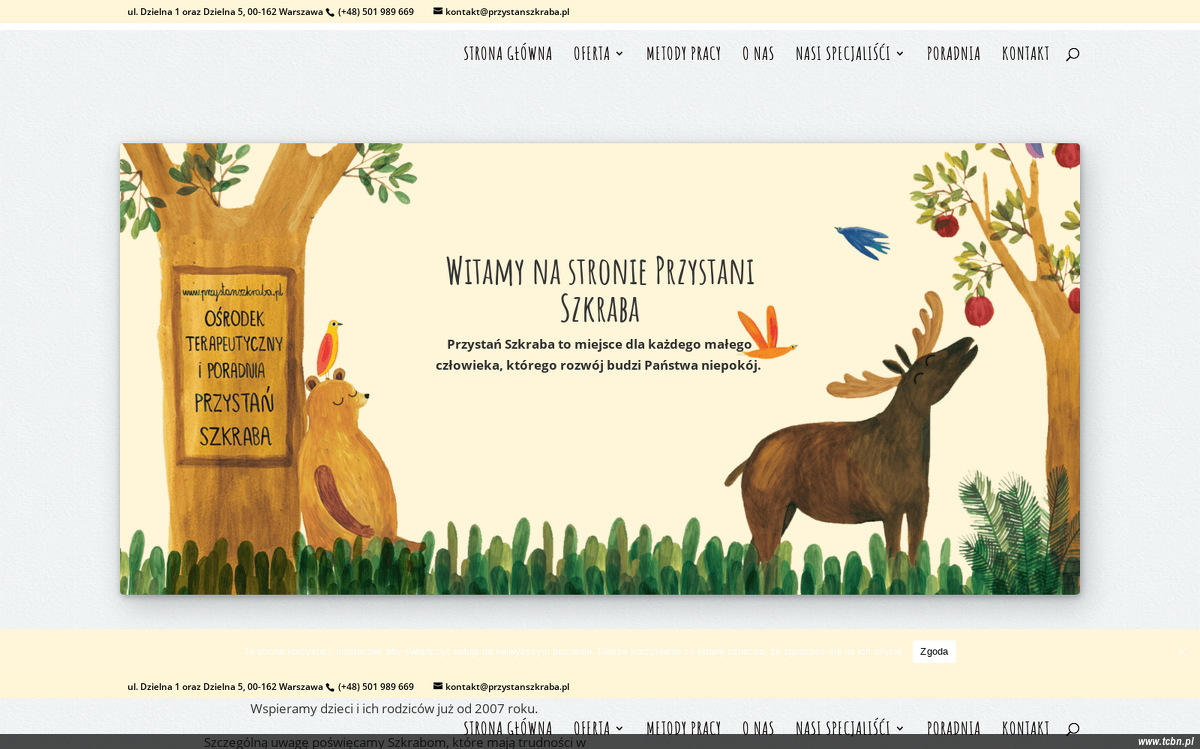Open the search icon in the top navigation
Screen dimensions: 1200x749
(x=1072, y=54)
